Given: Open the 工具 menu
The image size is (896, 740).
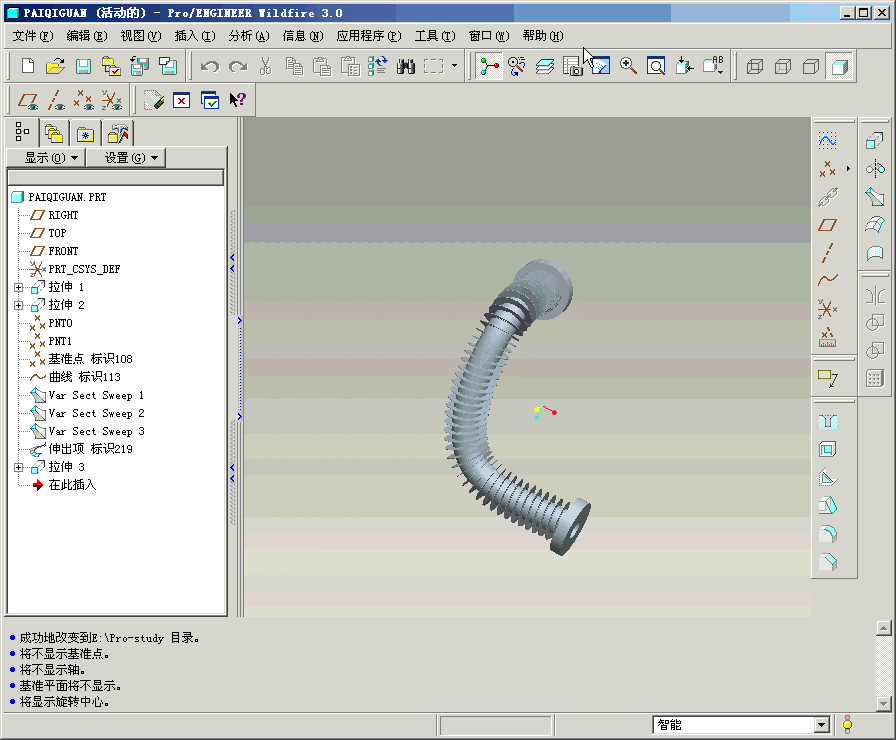Looking at the screenshot, I should pos(435,36).
